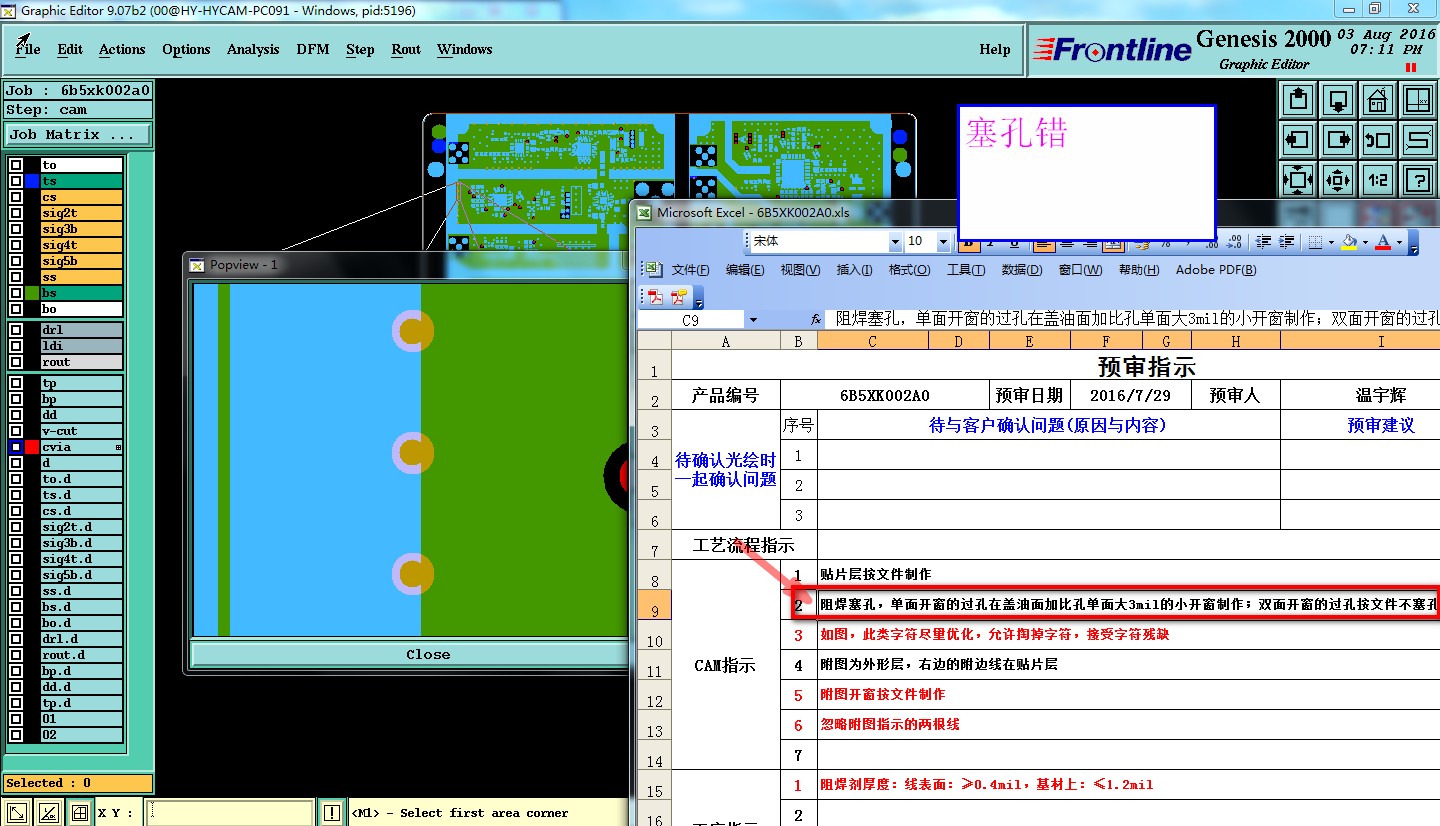Toggle the checkbox for layer drl
This screenshot has height=826, width=1440.
coord(16,330)
